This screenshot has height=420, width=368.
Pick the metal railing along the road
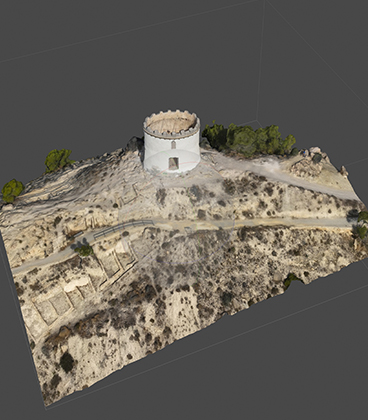[123, 228]
